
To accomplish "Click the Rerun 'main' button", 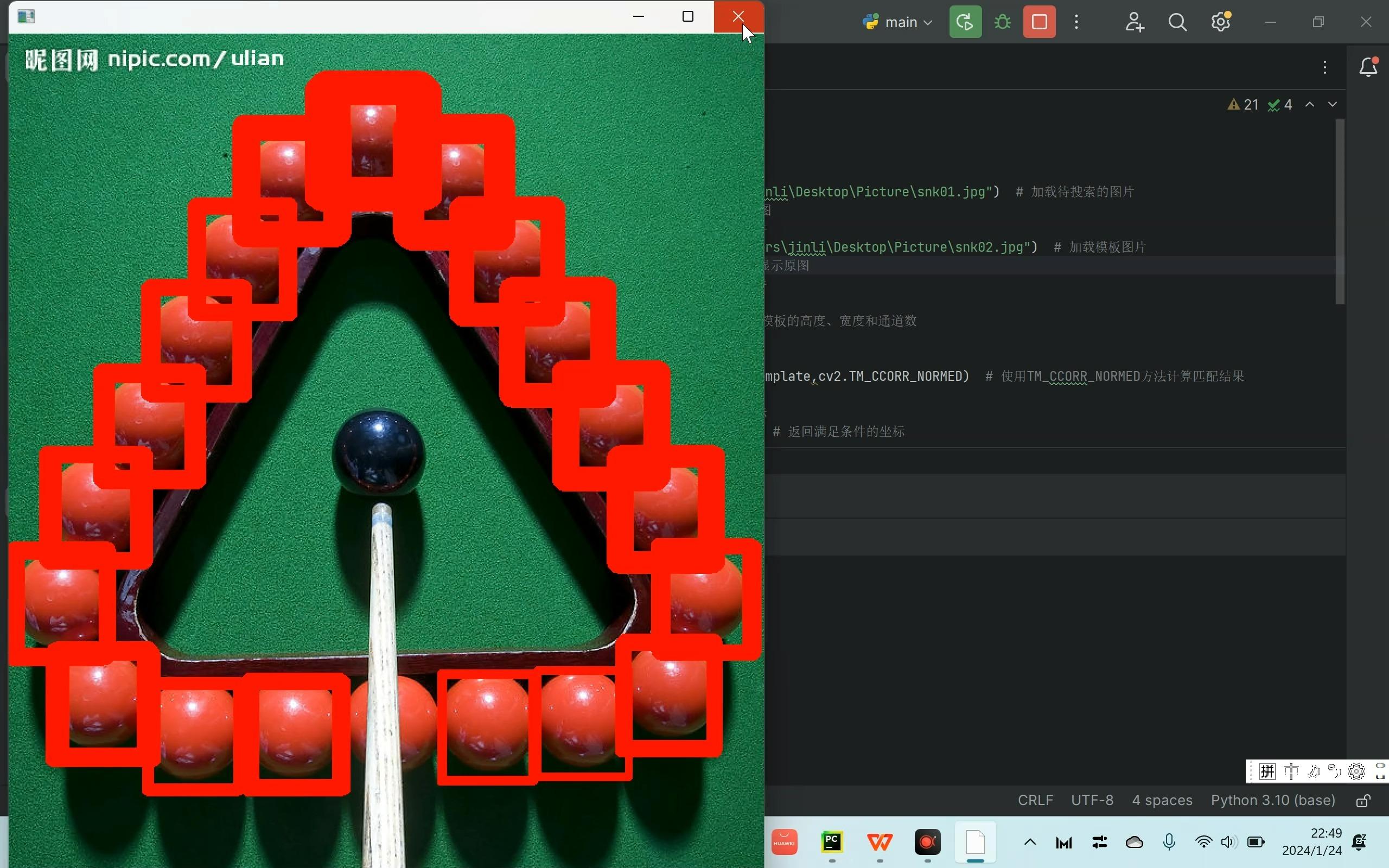I will (x=965, y=22).
